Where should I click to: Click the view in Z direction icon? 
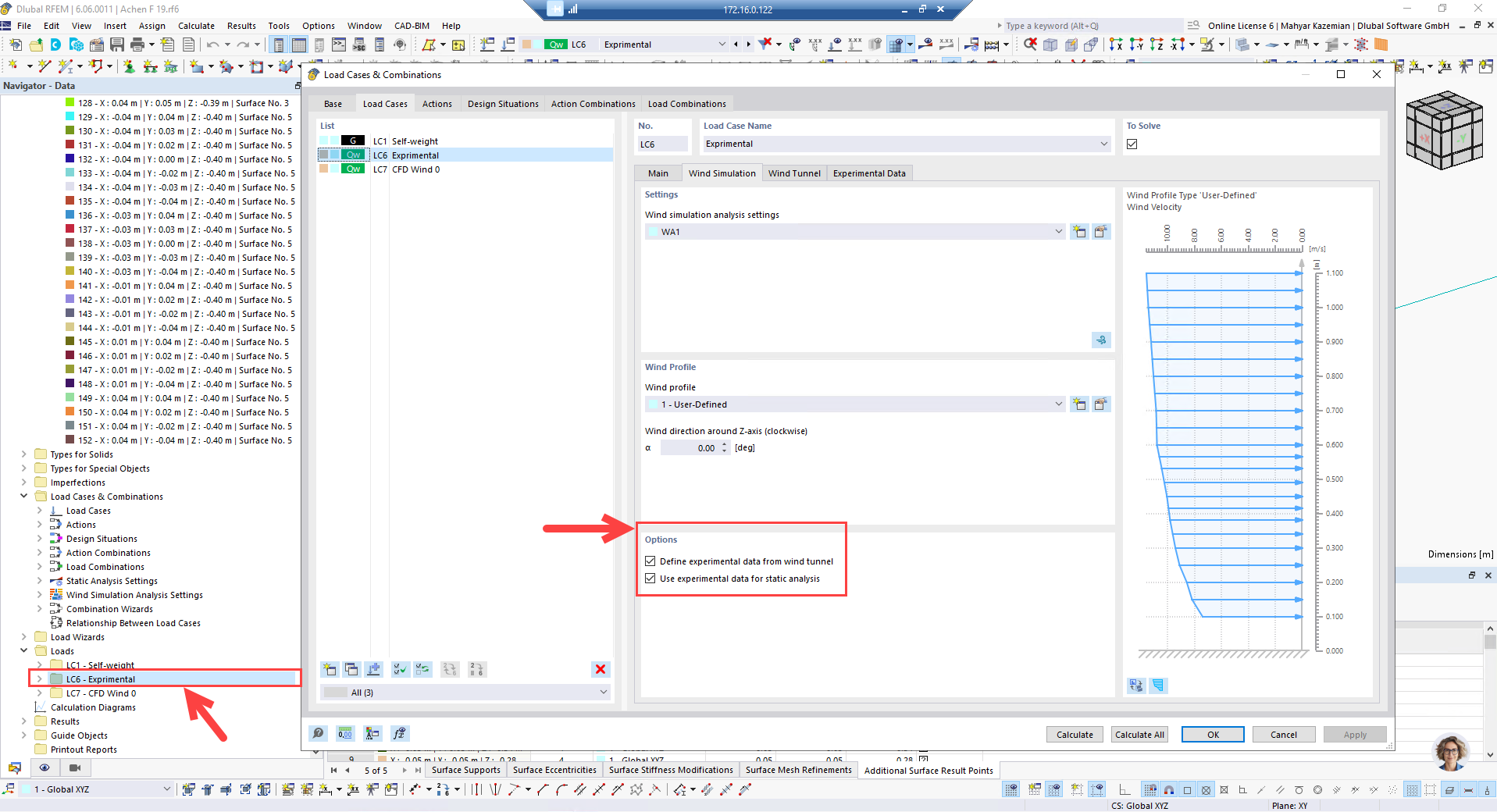[x=1157, y=45]
